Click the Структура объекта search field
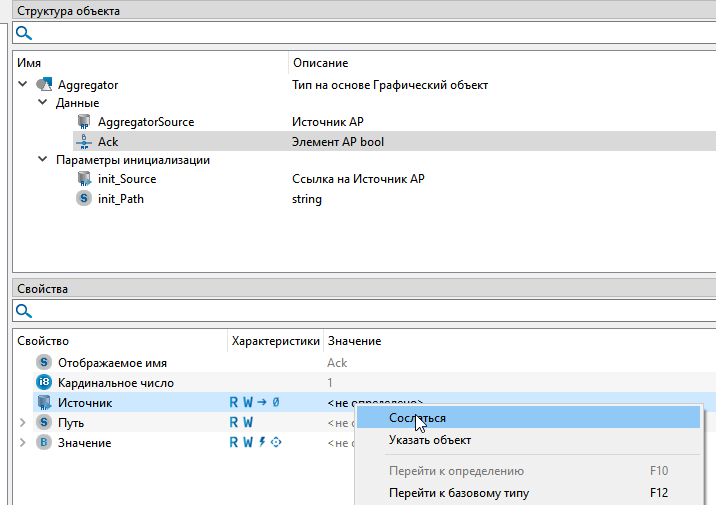The image size is (716, 505). point(370,33)
